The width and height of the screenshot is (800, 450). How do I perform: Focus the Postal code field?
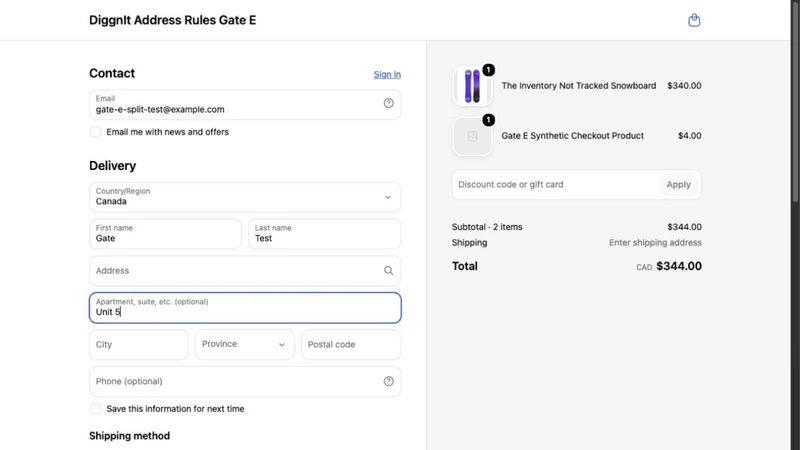(351, 344)
